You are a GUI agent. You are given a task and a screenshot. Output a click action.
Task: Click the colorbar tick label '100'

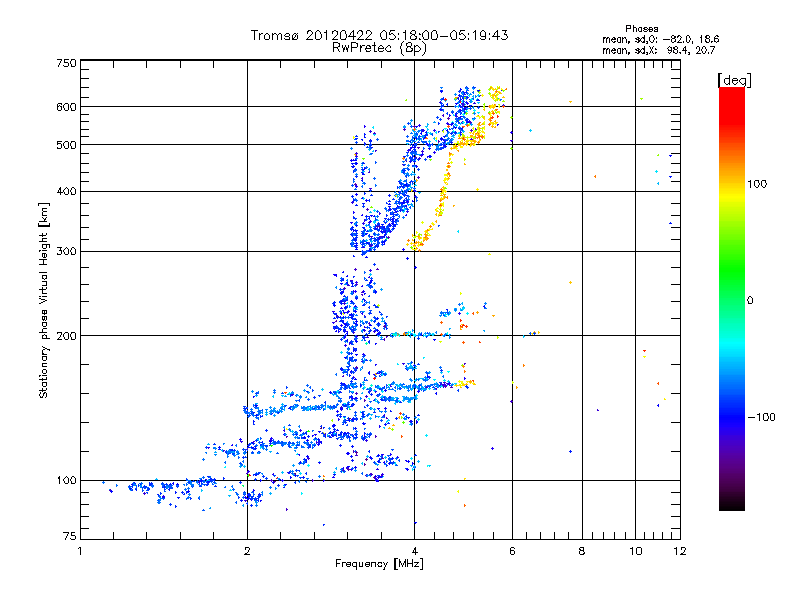click(757, 184)
